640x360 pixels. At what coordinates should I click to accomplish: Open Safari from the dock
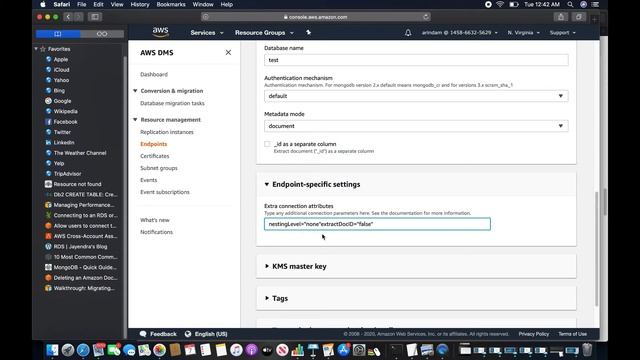tap(83, 350)
